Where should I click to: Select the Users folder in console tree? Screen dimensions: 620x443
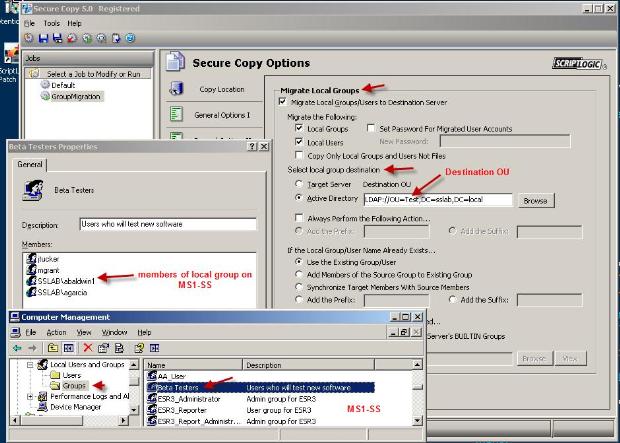[x=72, y=375]
